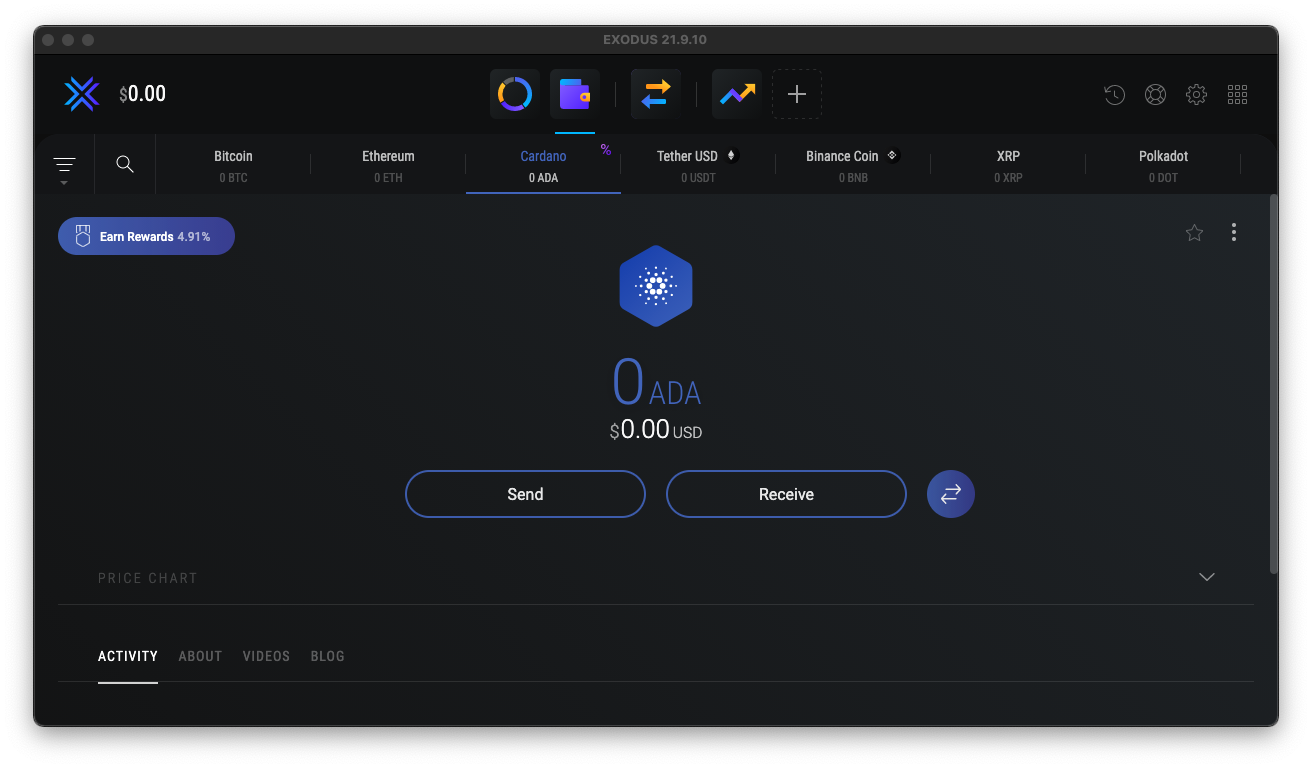Viewport: 1312px width, 768px height.
Task: Open the trending chart app icon
Action: tap(737, 94)
